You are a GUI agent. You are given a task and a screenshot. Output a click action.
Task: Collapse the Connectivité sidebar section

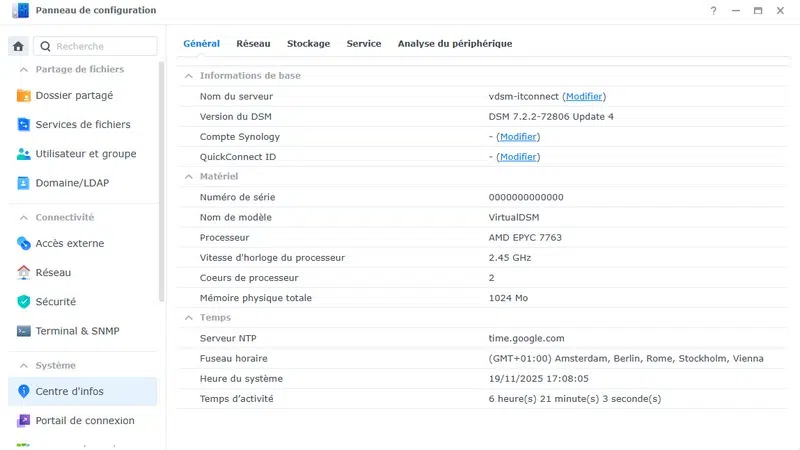(x=23, y=217)
